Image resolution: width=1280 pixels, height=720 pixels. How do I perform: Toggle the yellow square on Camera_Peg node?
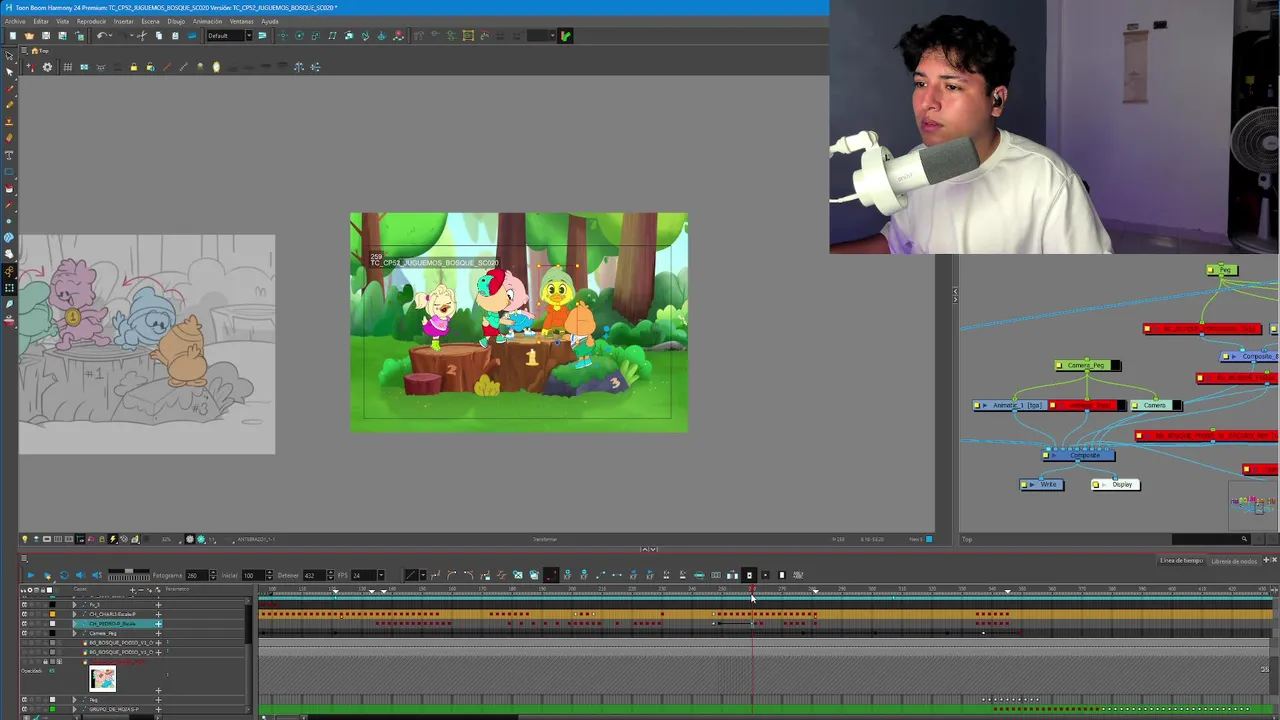click(1059, 366)
